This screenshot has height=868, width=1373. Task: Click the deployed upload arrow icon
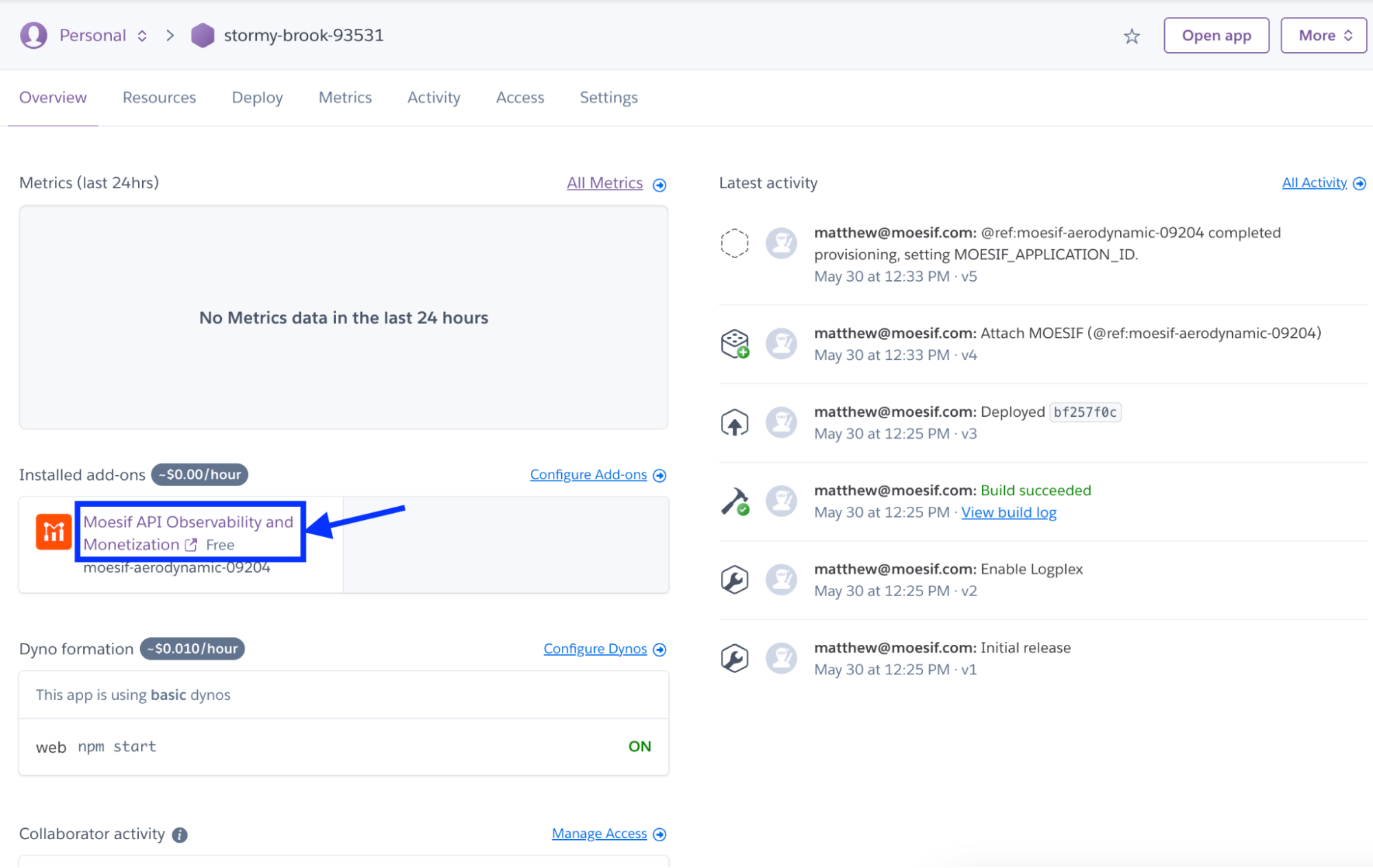[734, 423]
